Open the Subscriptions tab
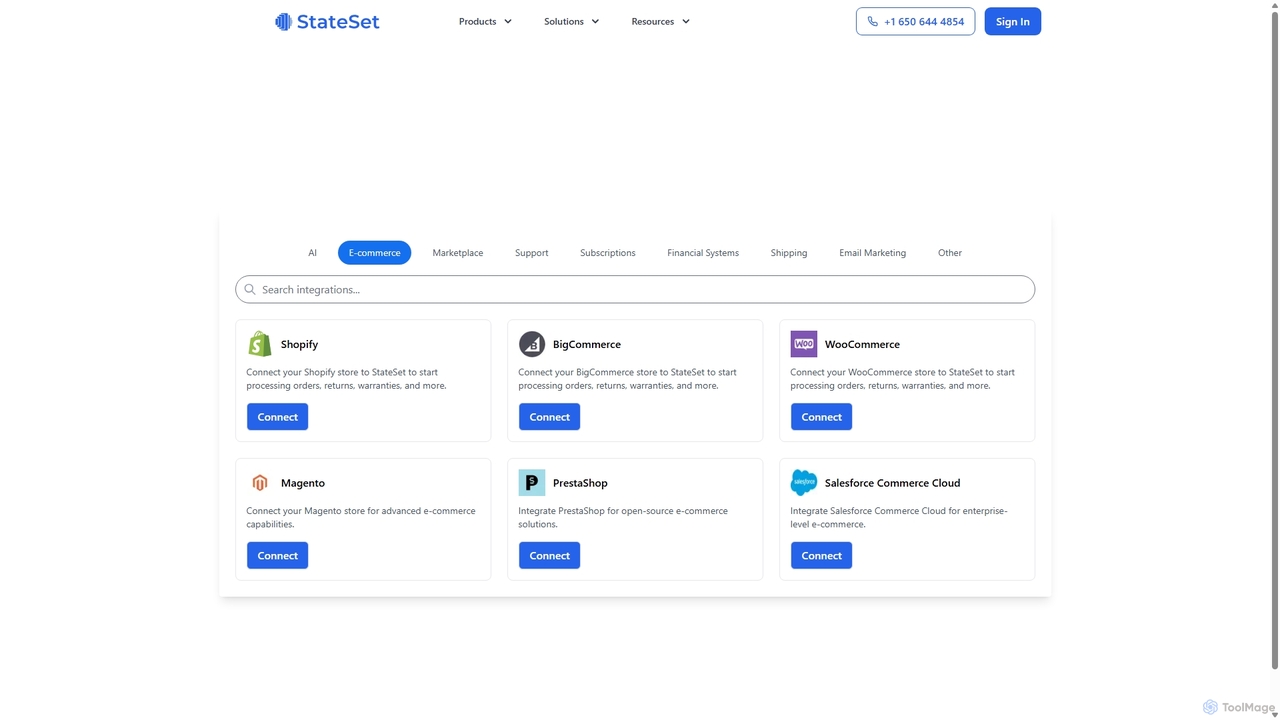The image size is (1280, 720). (x=608, y=253)
